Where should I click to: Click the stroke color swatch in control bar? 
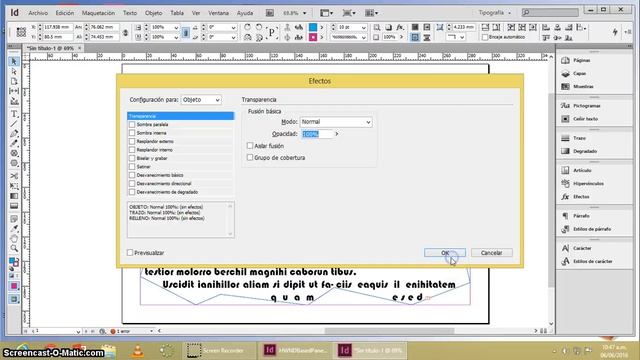313,37
